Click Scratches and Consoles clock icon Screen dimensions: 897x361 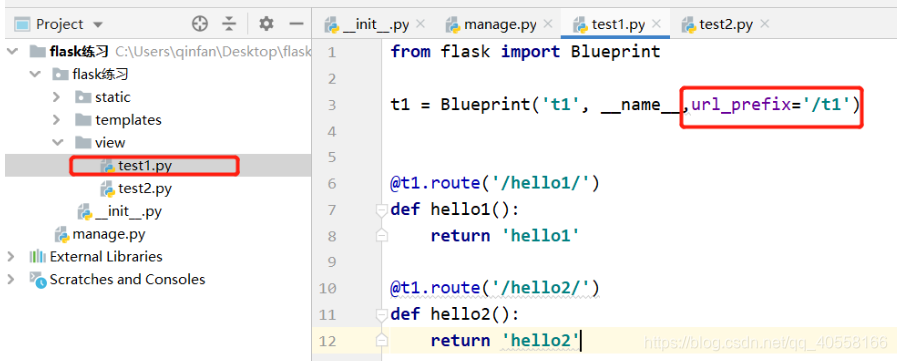(38, 280)
